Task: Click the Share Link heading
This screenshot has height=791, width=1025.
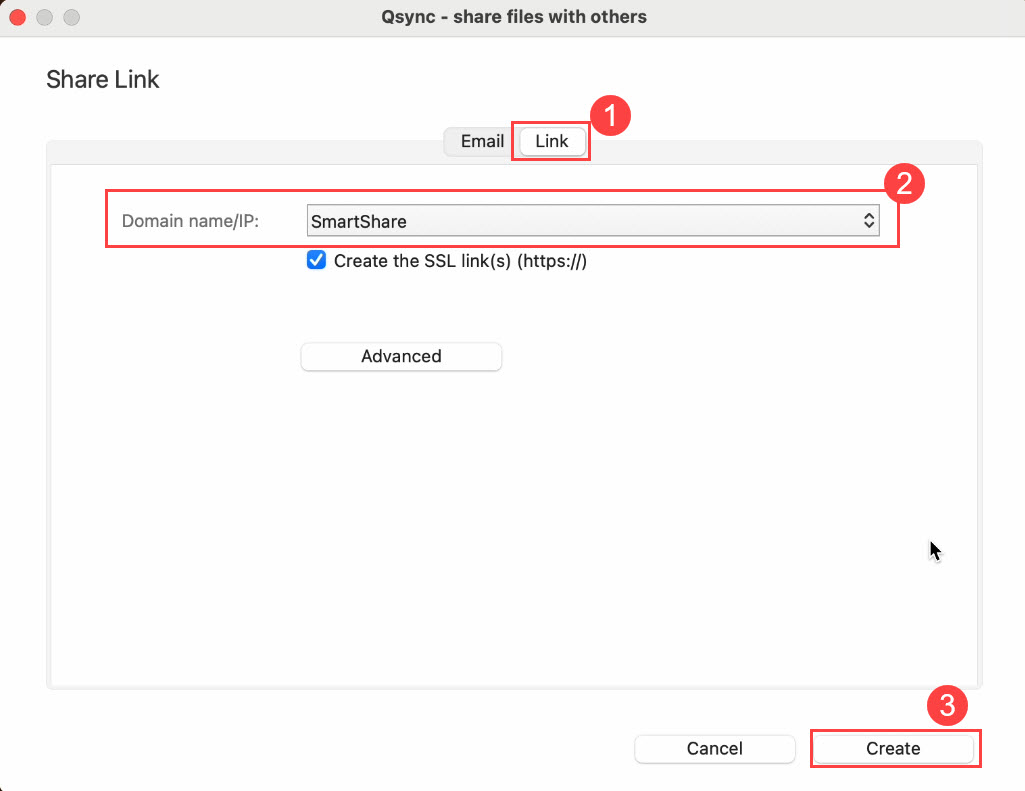Action: [x=102, y=79]
